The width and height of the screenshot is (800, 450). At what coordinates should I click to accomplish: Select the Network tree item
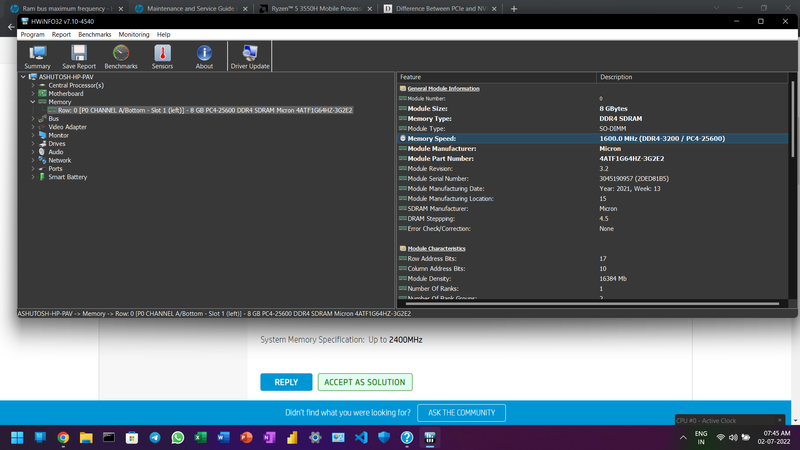coord(60,160)
